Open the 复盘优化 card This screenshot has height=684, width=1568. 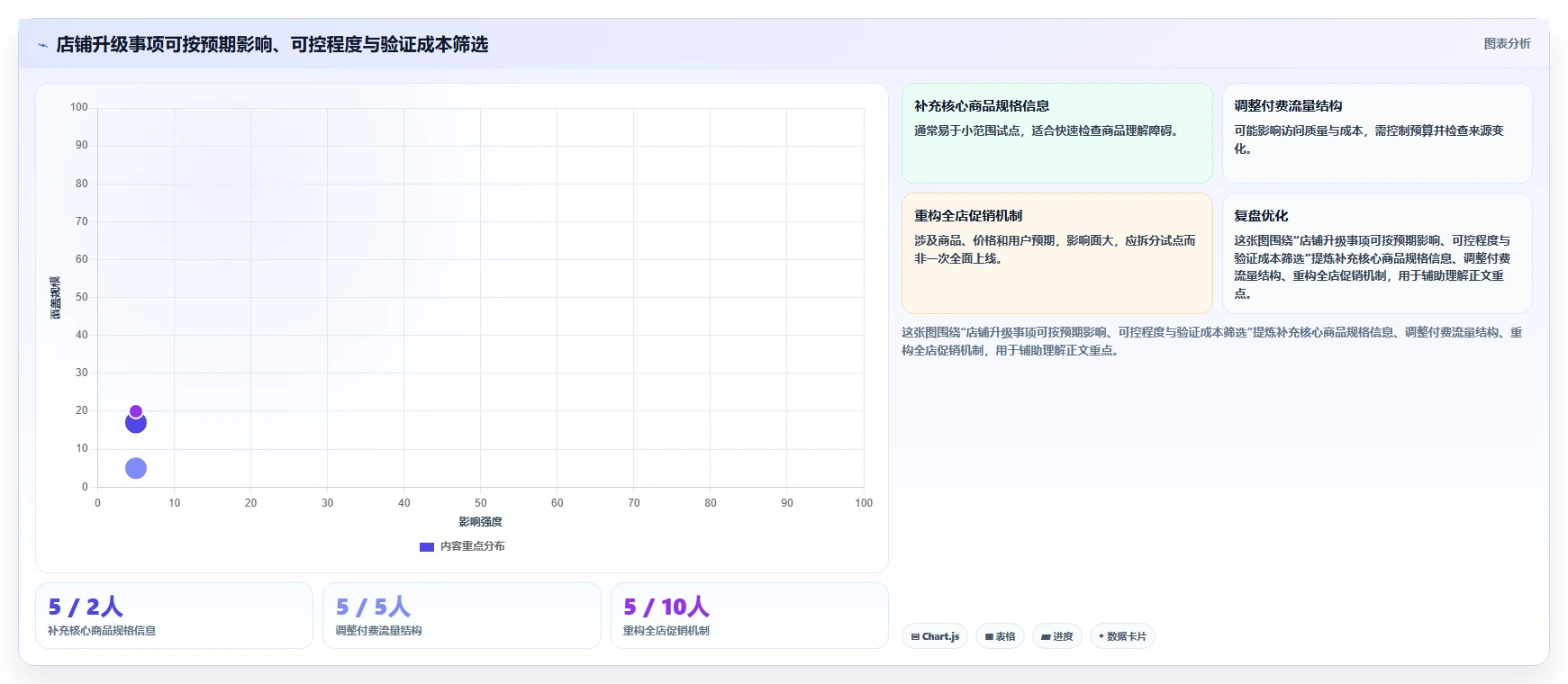[x=1376, y=253]
